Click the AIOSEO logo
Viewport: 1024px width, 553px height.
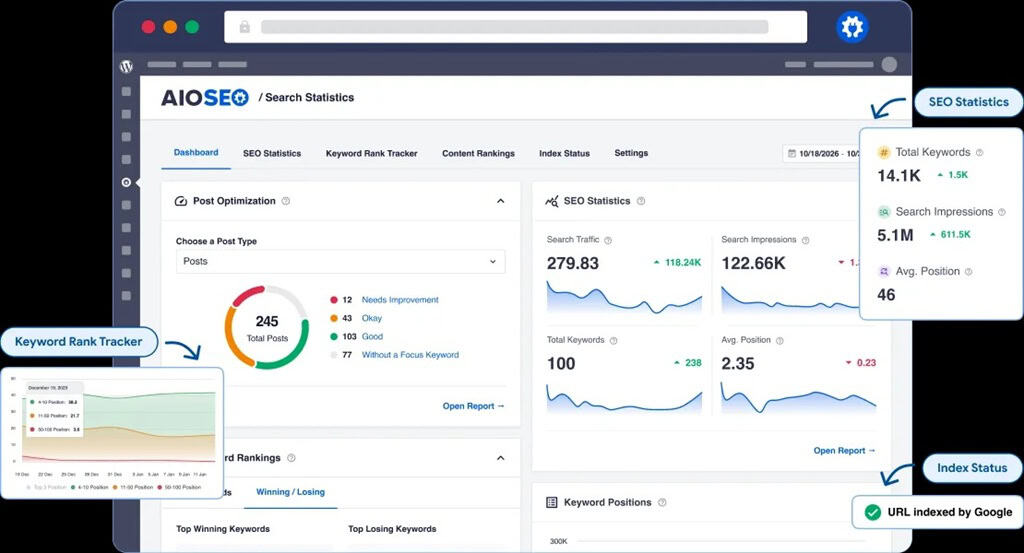pyautogui.click(x=204, y=98)
